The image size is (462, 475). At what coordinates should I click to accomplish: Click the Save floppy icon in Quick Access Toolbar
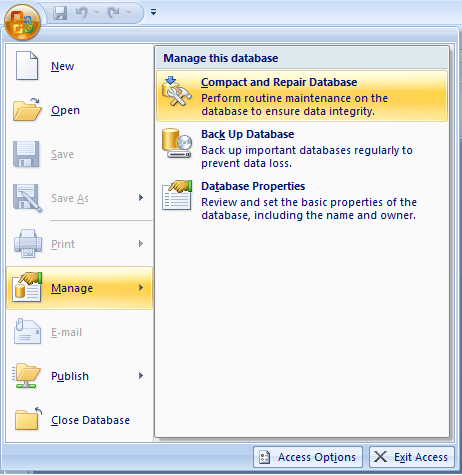[x=60, y=13]
